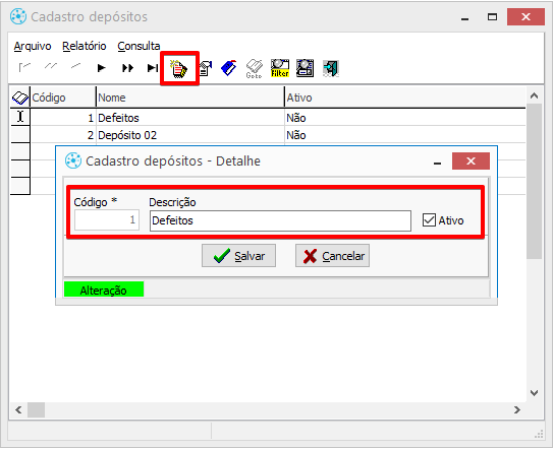The height and width of the screenshot is (451, 556).
Task: Toggle the Ativo checkbox
Action: click(x=429, y=220)
